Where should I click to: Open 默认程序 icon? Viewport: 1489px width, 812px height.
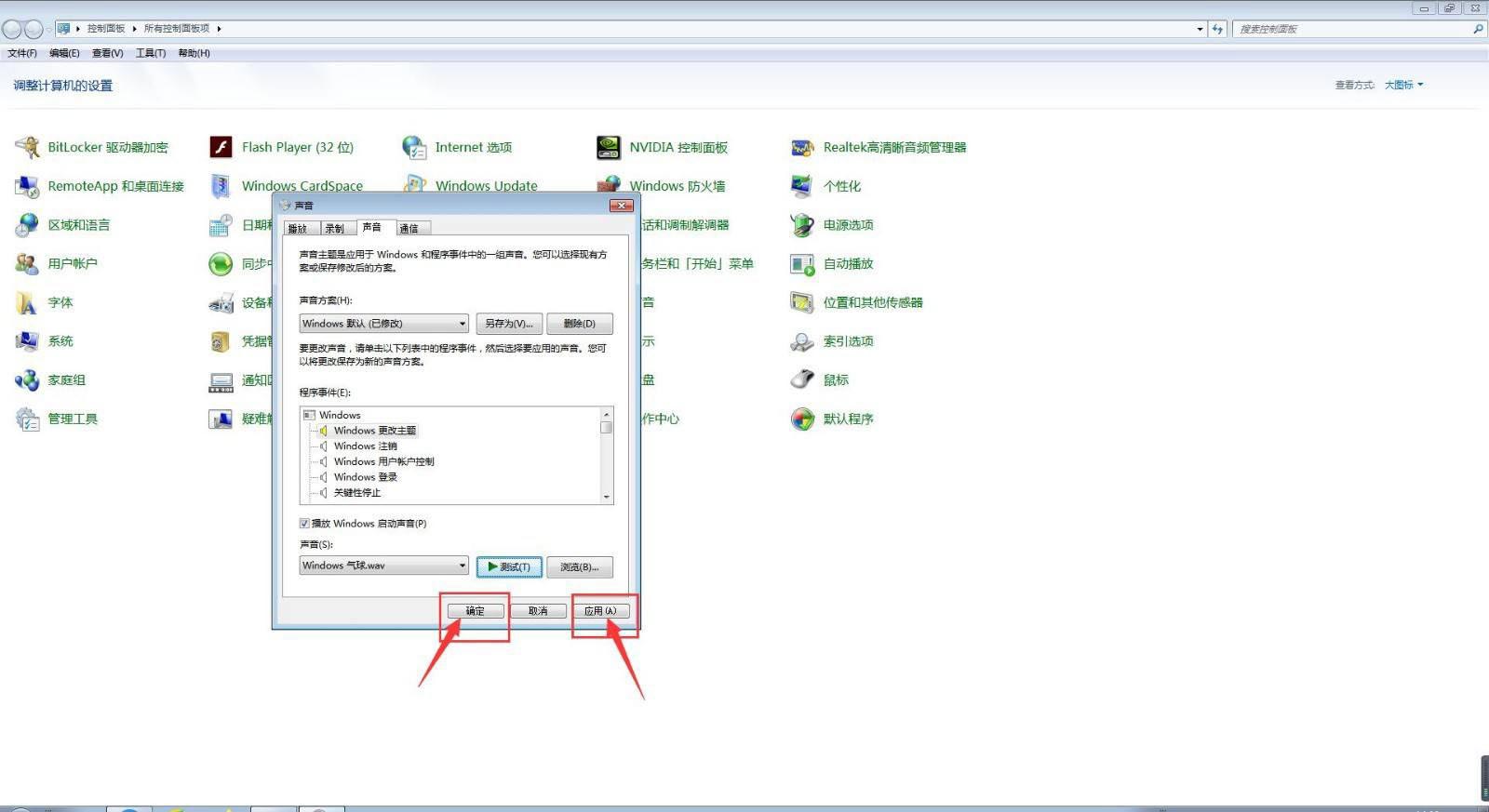pyautogui.click(x=802, y=419)
